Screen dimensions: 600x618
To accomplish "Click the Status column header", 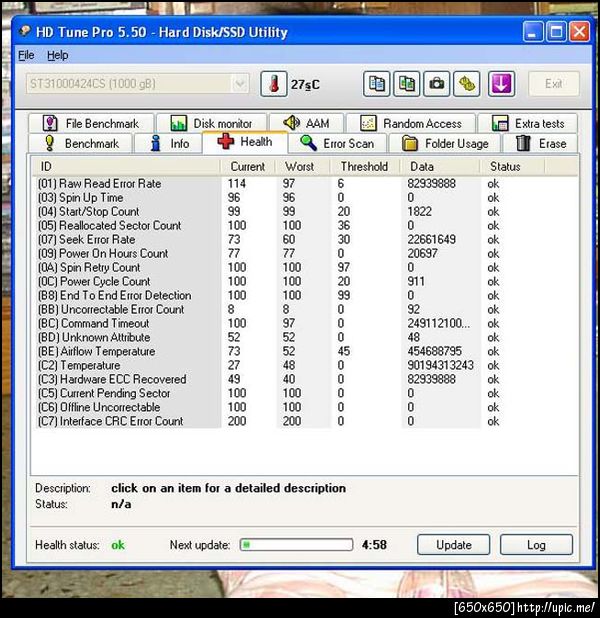I will (512, 166).
